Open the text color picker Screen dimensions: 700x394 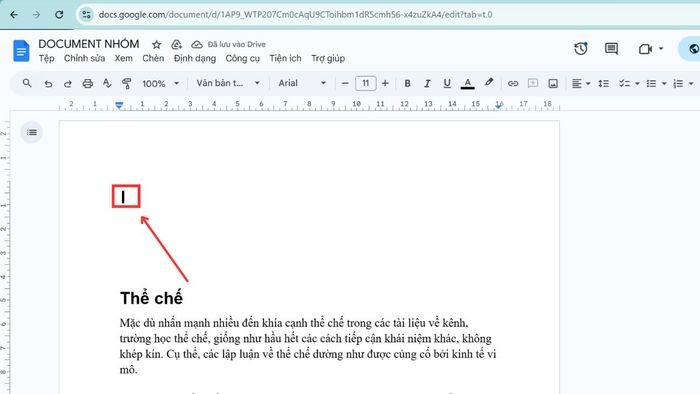pos(467,83)
